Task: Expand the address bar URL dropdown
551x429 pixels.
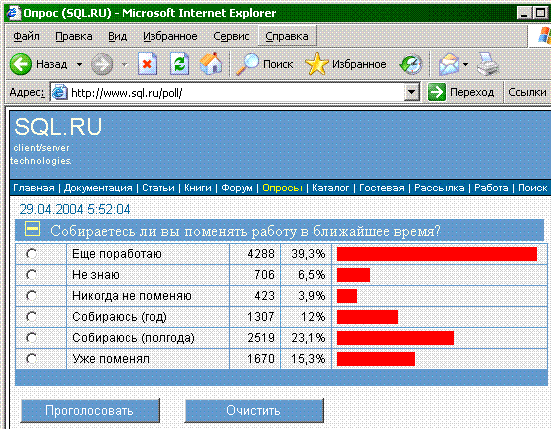Action: [x=411, y=93]
